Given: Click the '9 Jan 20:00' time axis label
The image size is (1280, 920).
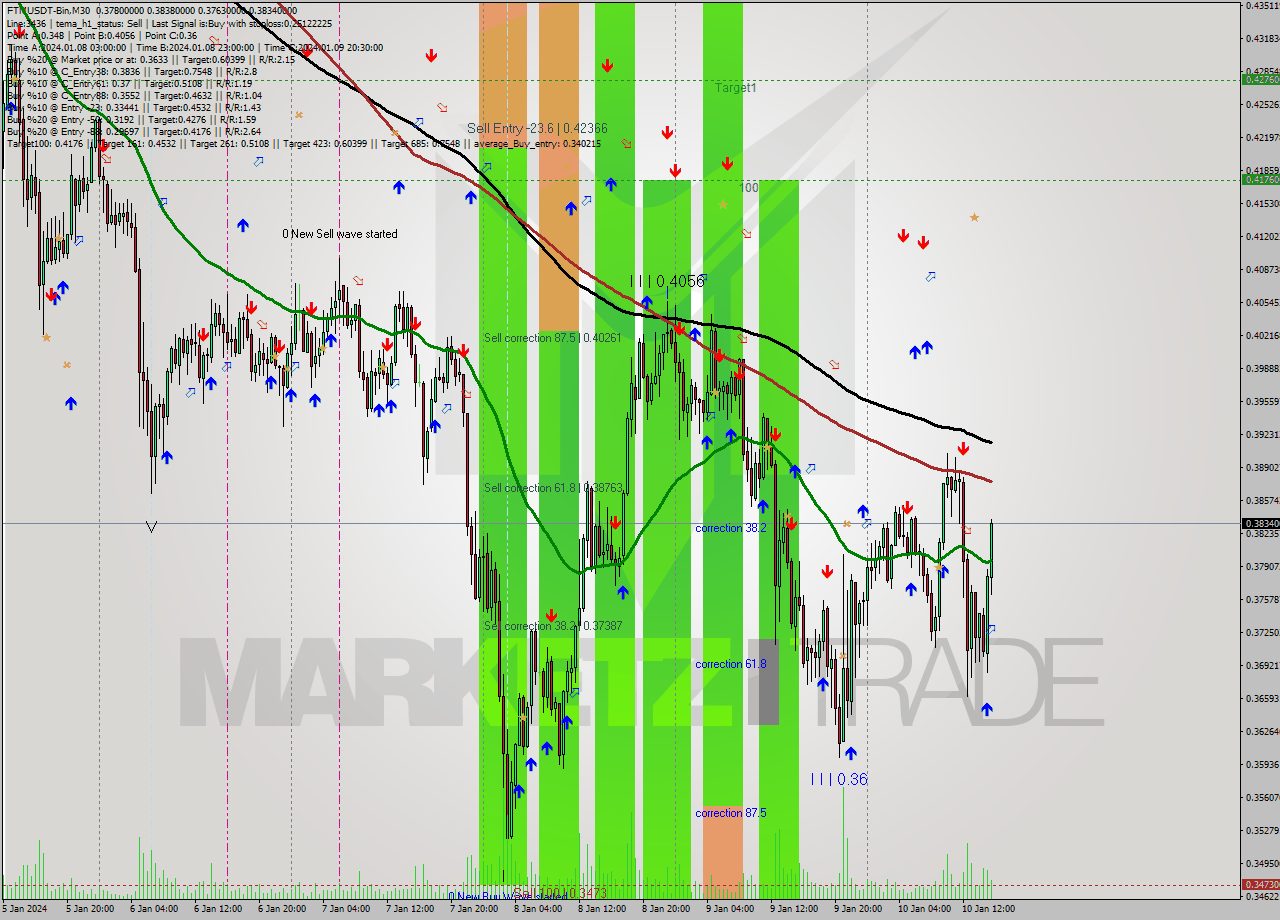Looking at the screenshot, I should coord(858,910).
